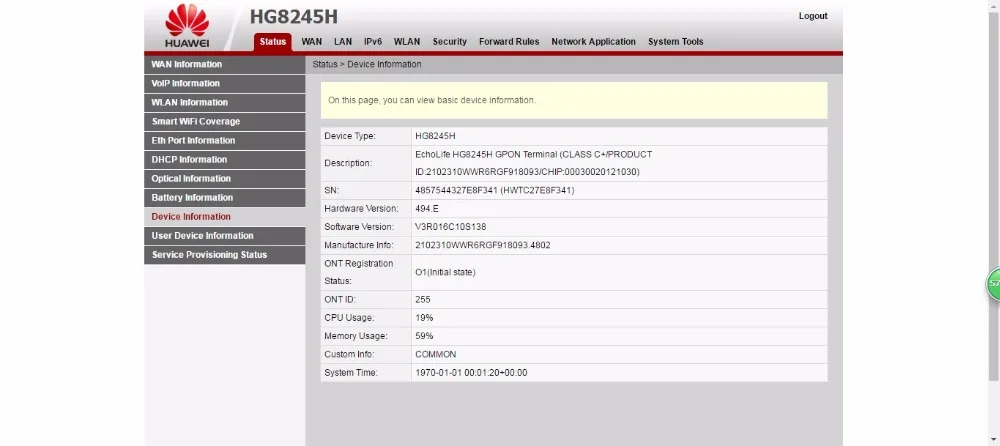
Task: Click the scrollbar down arrow
Action: click(994, 440)
